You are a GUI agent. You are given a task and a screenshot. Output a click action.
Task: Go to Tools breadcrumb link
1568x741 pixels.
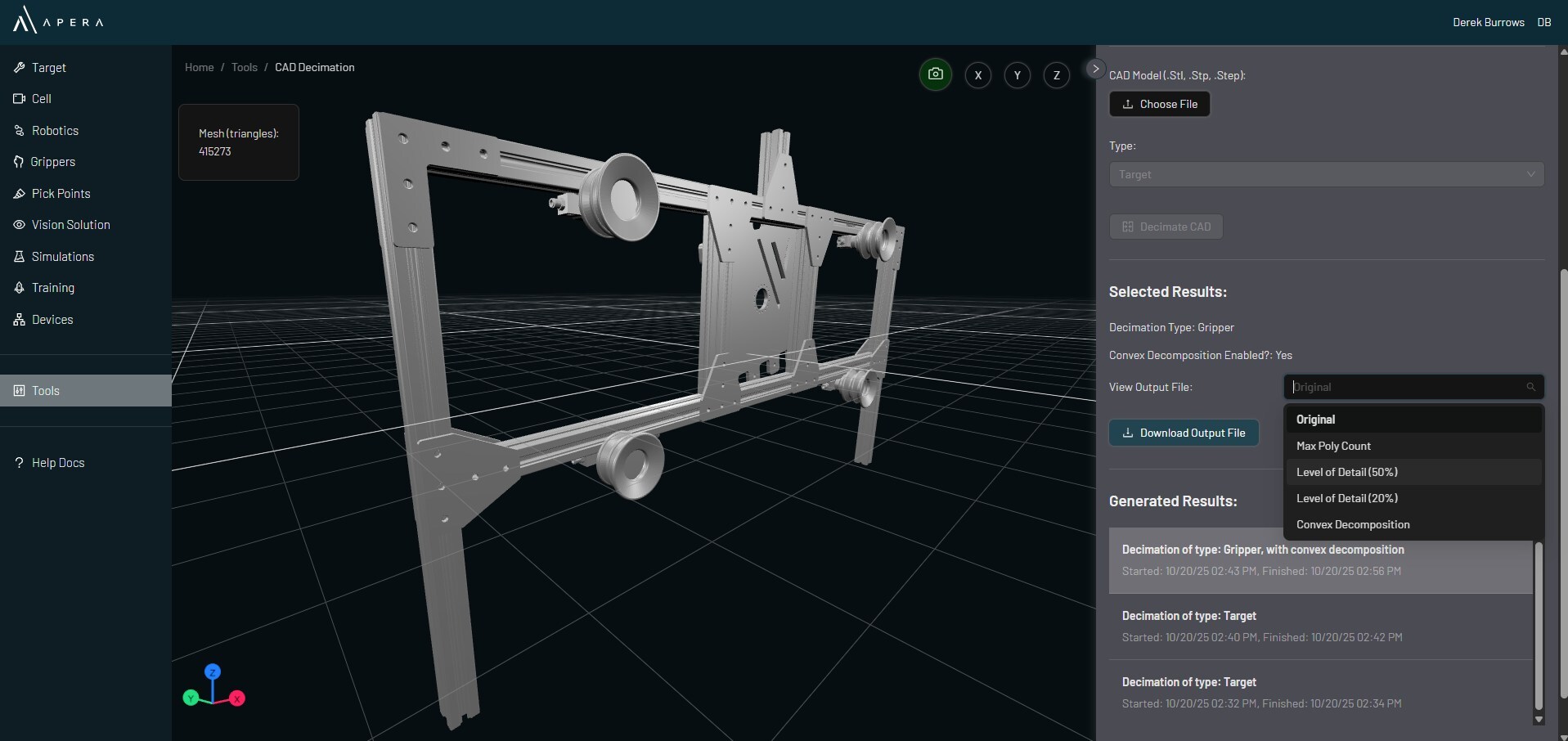point(245,68)
